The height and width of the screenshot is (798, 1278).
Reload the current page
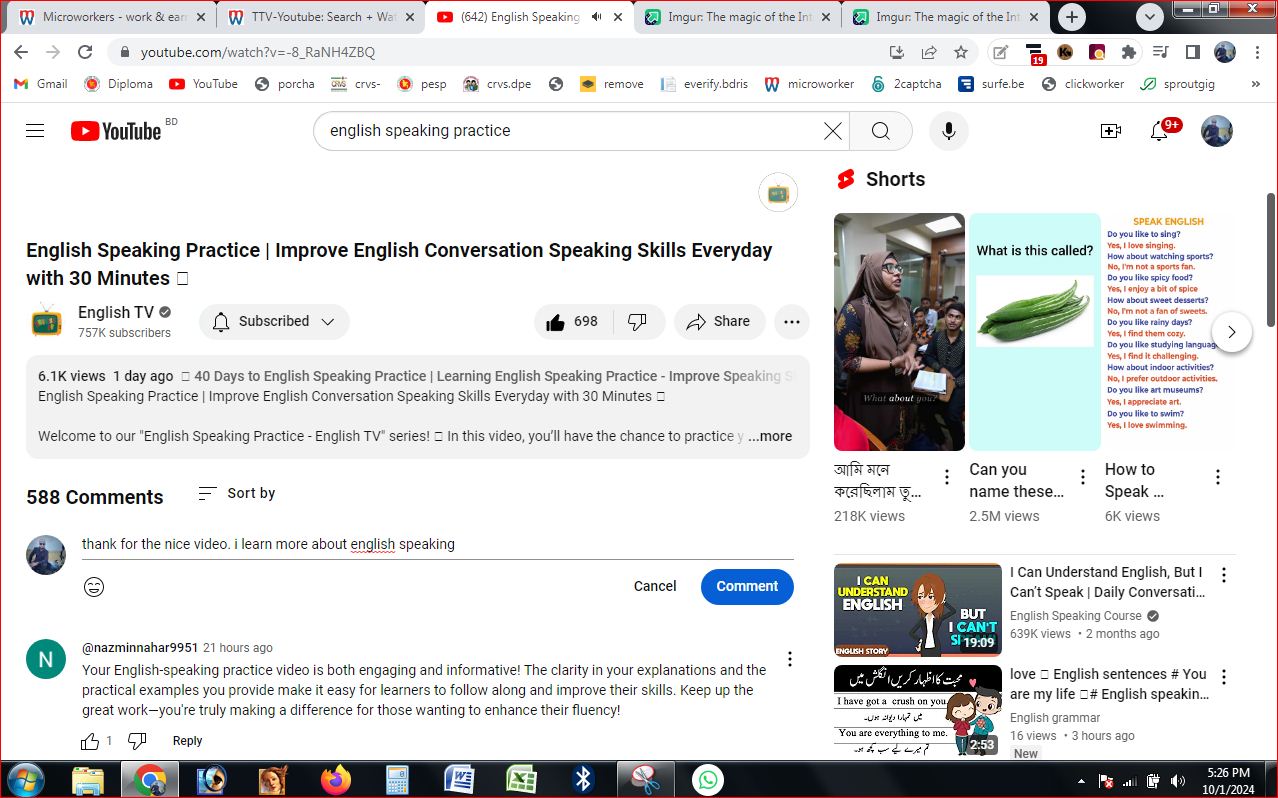click(85, 52)
